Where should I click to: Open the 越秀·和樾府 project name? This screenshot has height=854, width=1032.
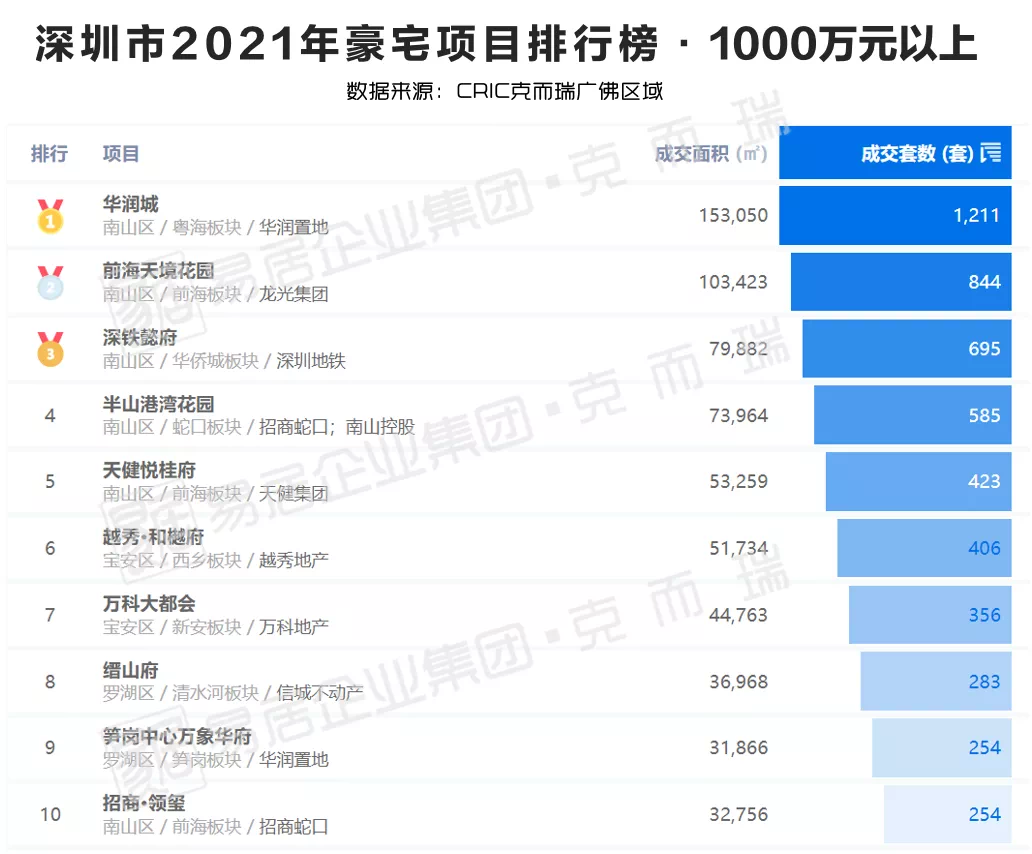[153, 537]
